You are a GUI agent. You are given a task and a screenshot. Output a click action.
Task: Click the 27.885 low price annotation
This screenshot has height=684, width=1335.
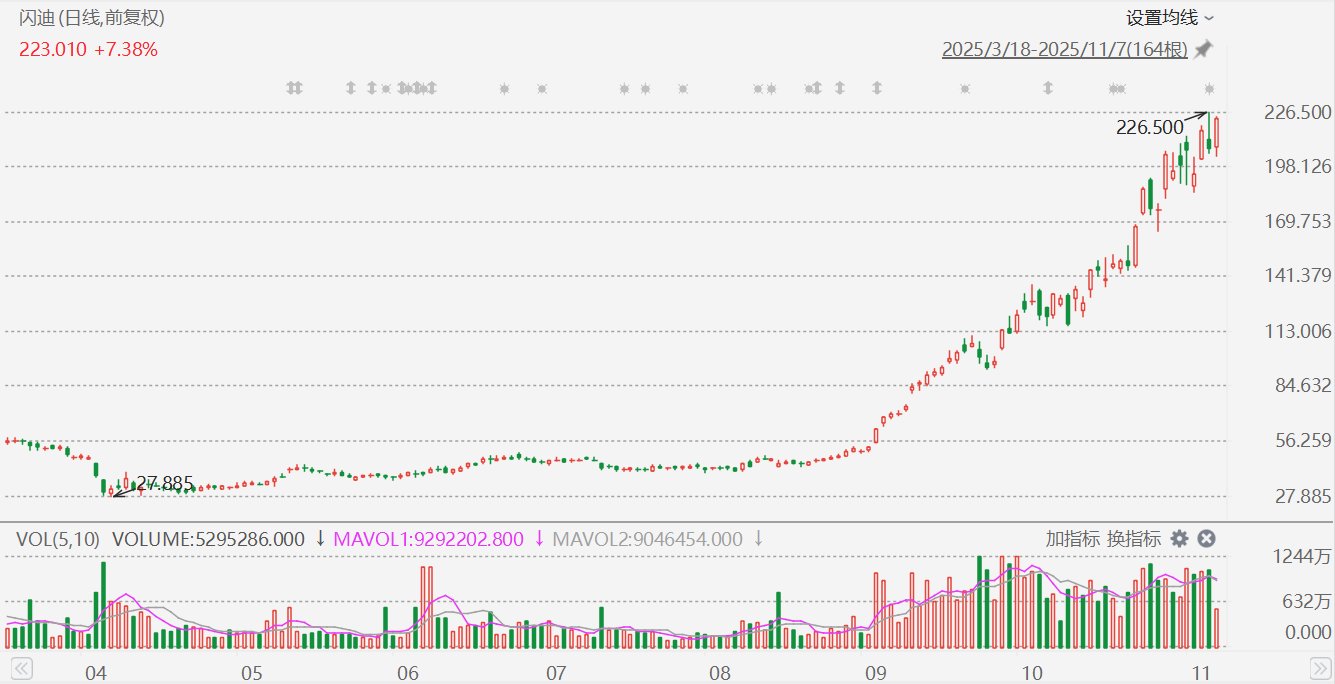(x=165, y=482)
